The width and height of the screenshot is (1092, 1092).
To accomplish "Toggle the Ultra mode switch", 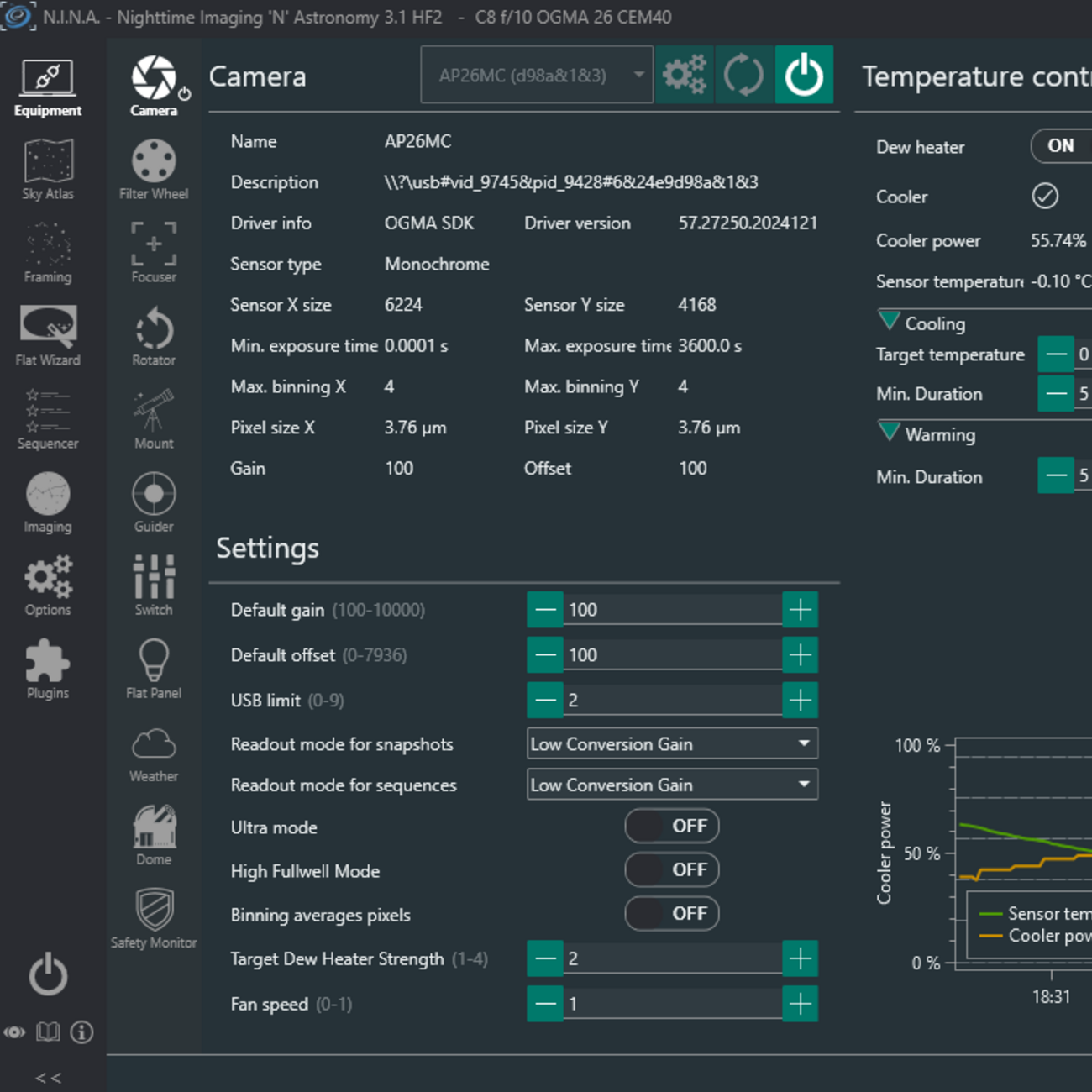I will [672, 826].
